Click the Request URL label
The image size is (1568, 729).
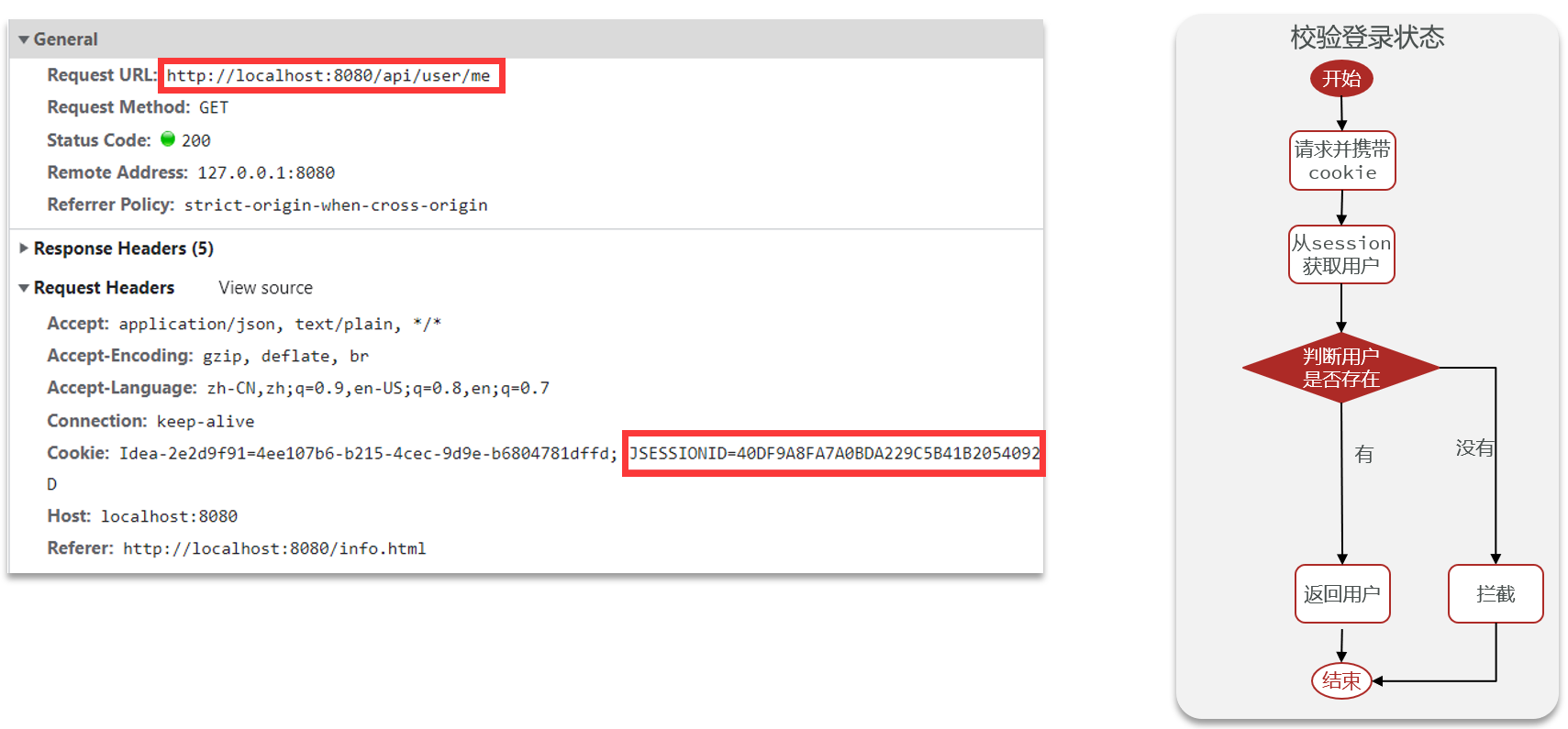102,75
